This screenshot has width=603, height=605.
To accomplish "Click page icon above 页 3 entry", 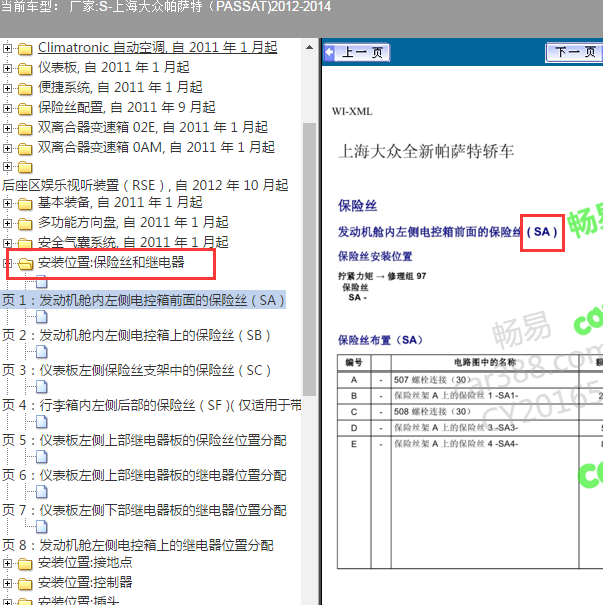I will (42, 352).
